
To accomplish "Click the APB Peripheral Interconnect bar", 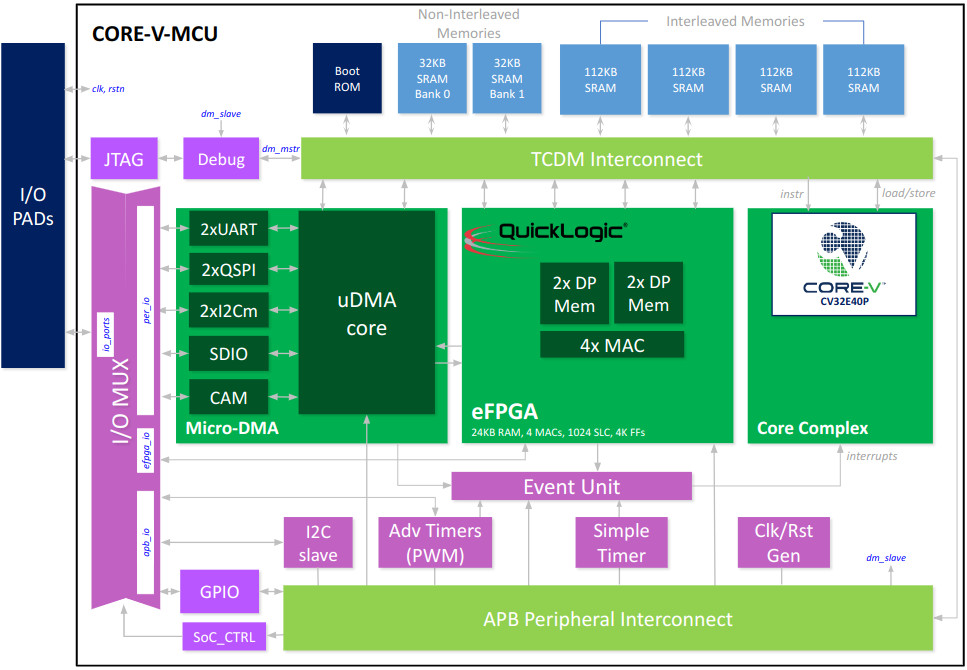I will pos(608,619).
